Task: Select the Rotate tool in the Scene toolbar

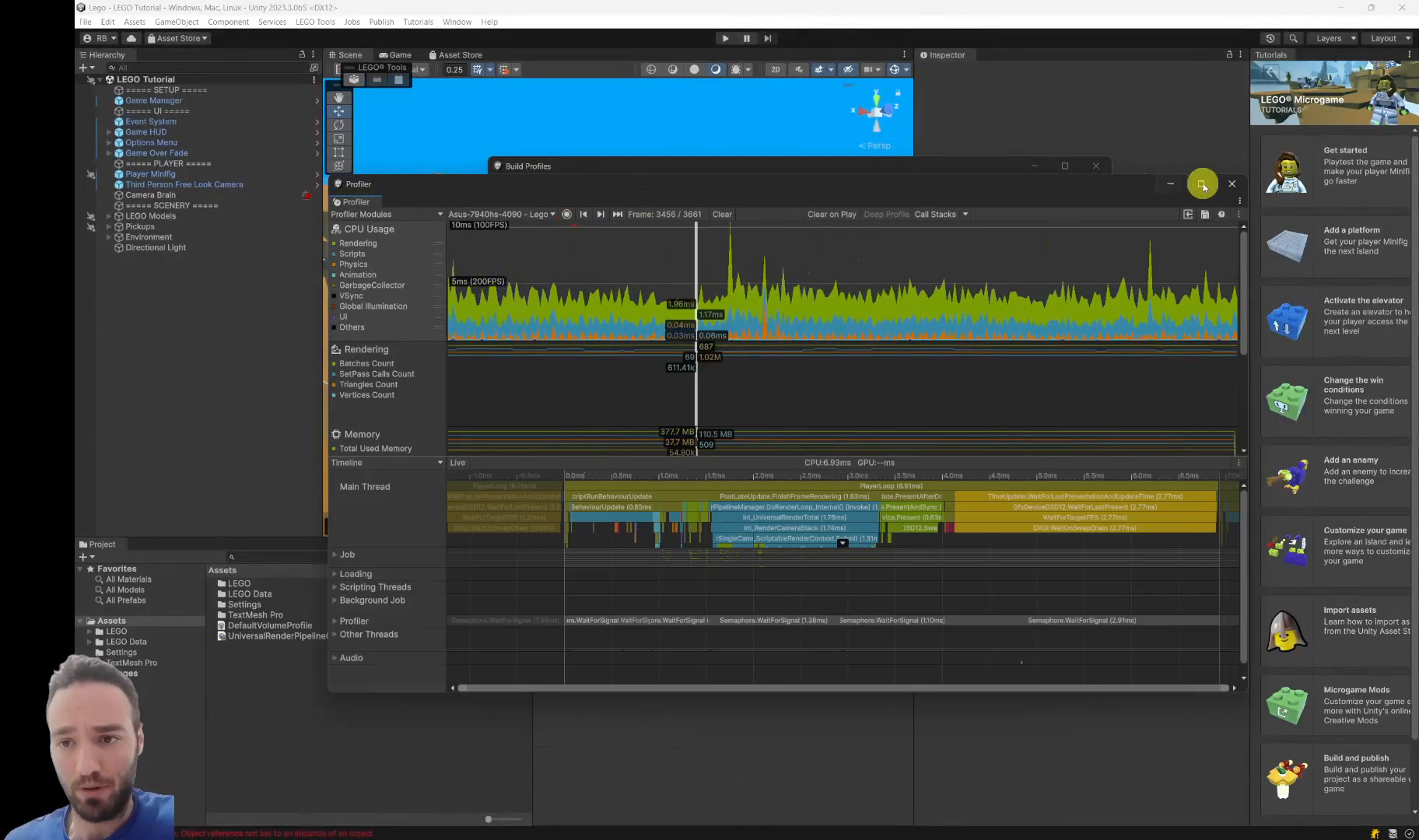Action: tap(339, 124)
